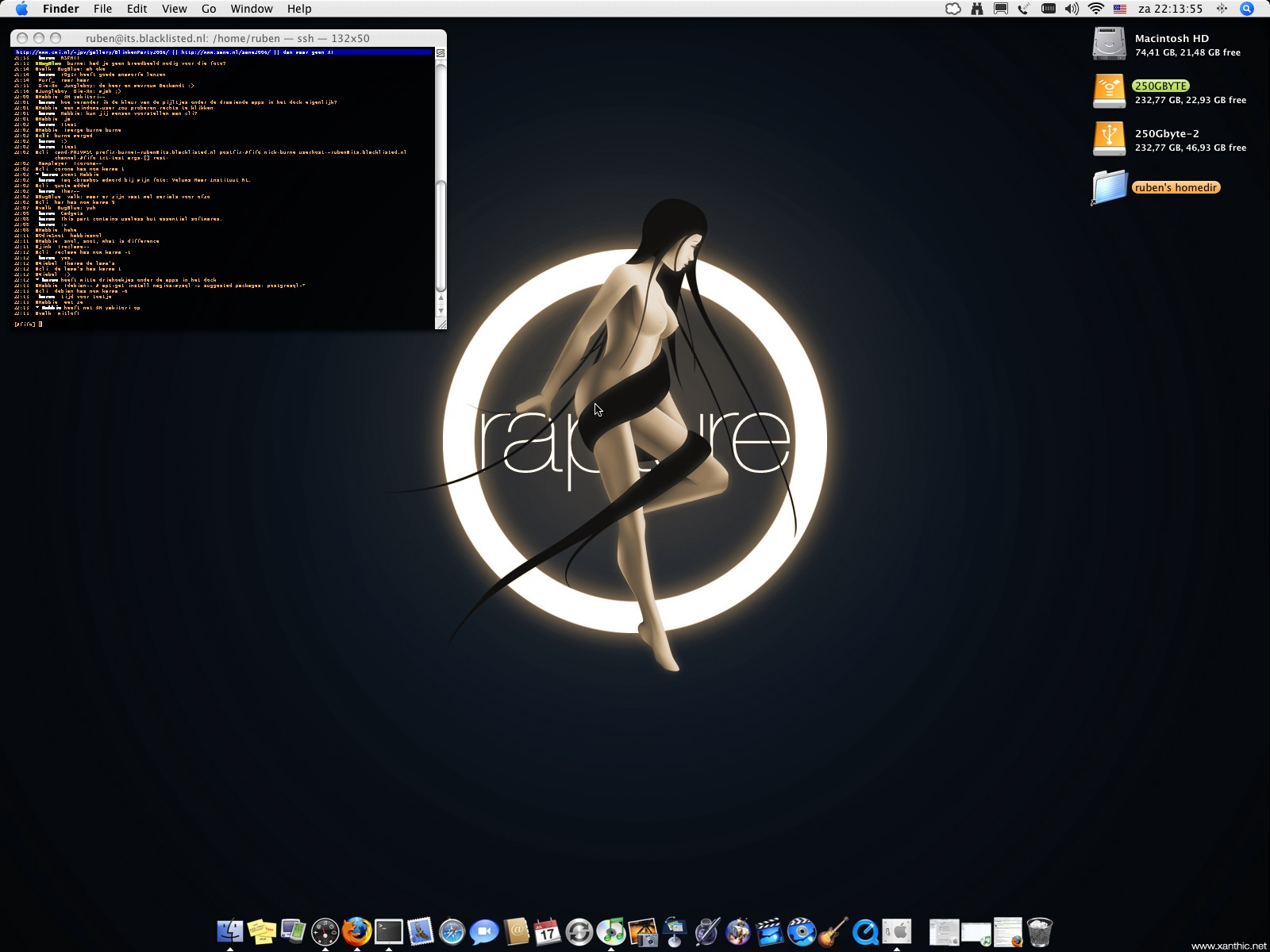
Task: Launch iSync from the Dock
Action: click(x=579, y=931)
